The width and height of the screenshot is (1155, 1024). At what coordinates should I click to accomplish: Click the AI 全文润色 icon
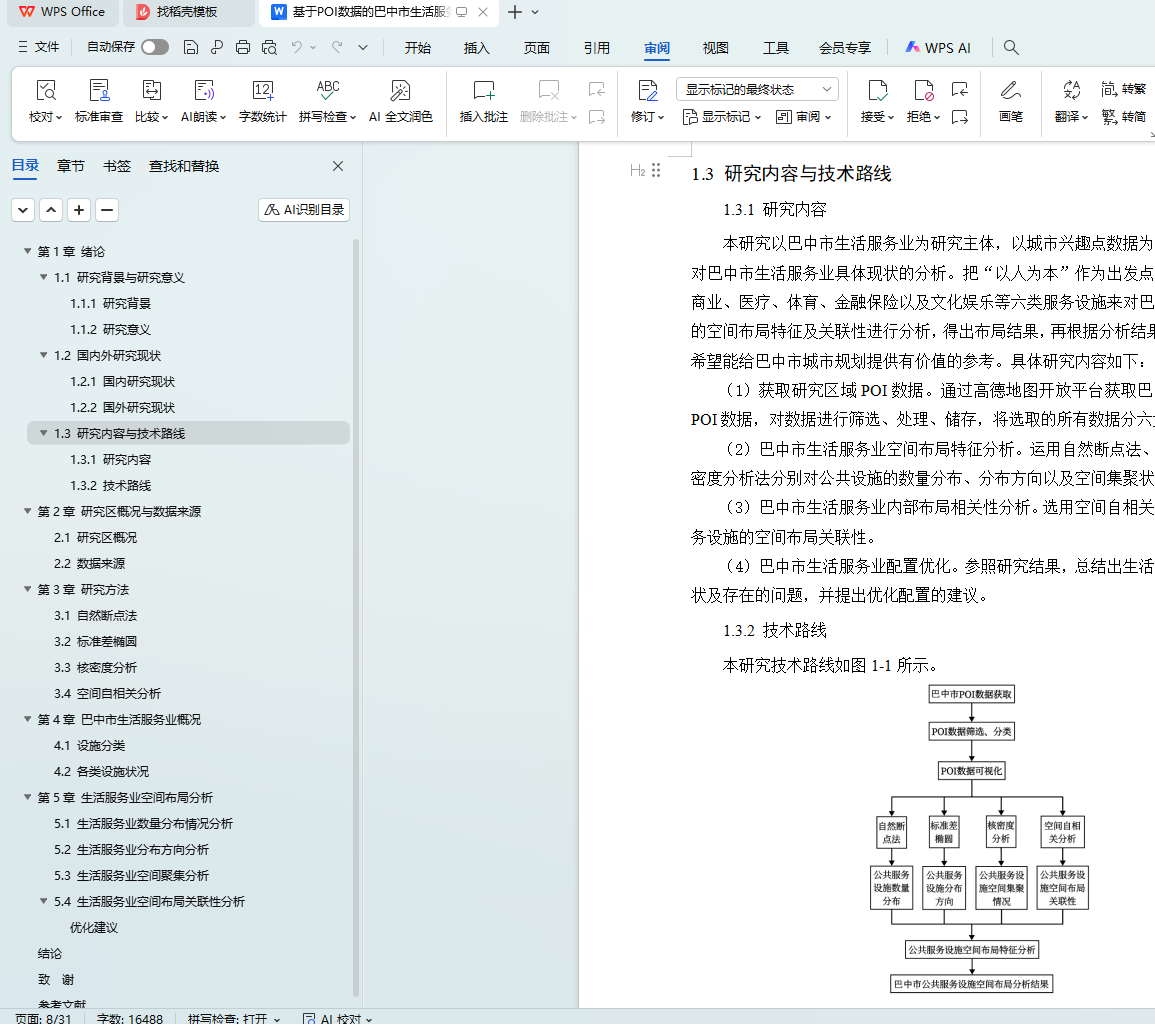tap(400, 92)
